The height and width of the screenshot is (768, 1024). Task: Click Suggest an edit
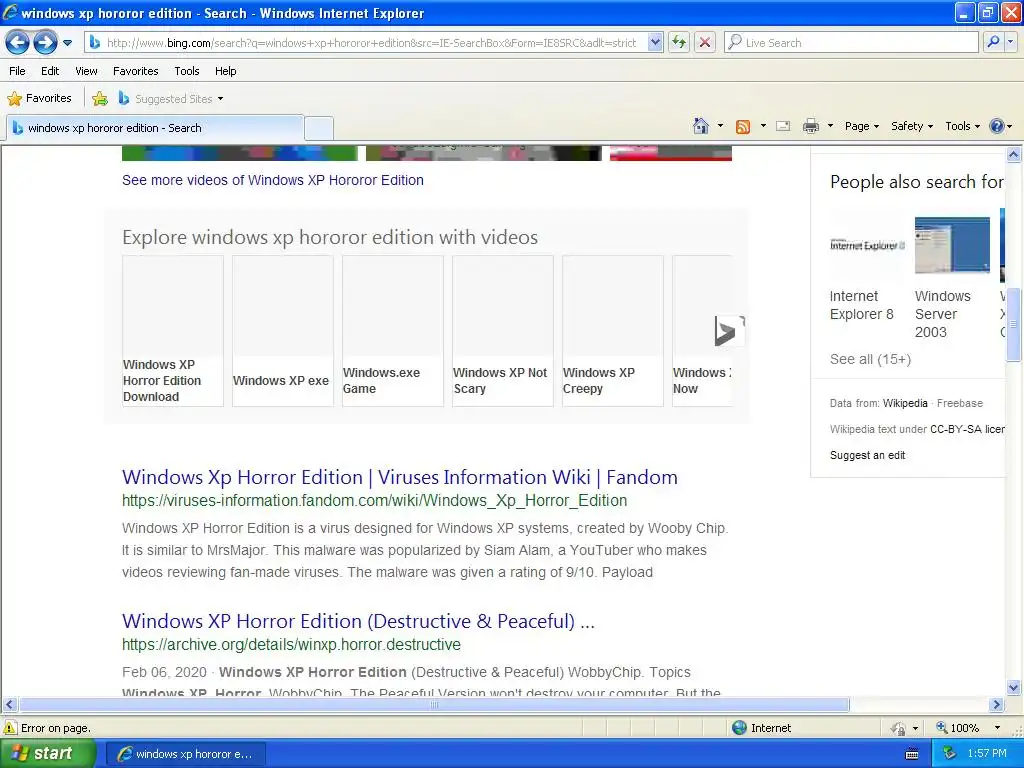[x=867, y=455]
